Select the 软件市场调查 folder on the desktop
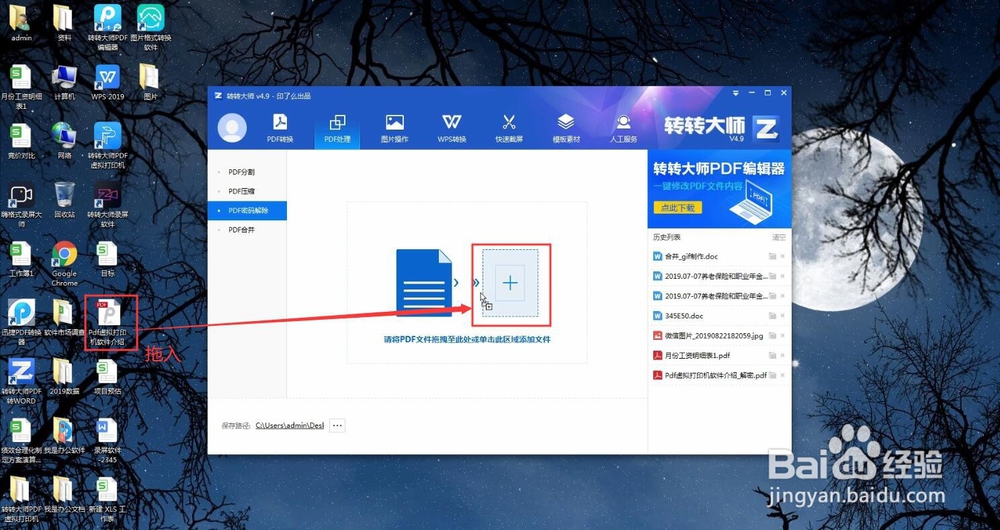Viewport: 1000px width, 530px height. tap(64, 318)
